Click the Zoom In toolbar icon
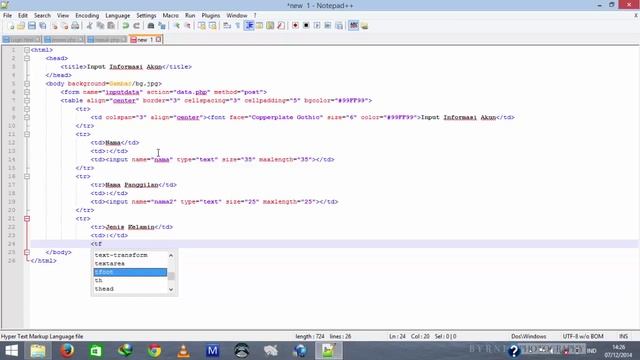Screen dimensions: 640x360 click(x=177, y=26)
